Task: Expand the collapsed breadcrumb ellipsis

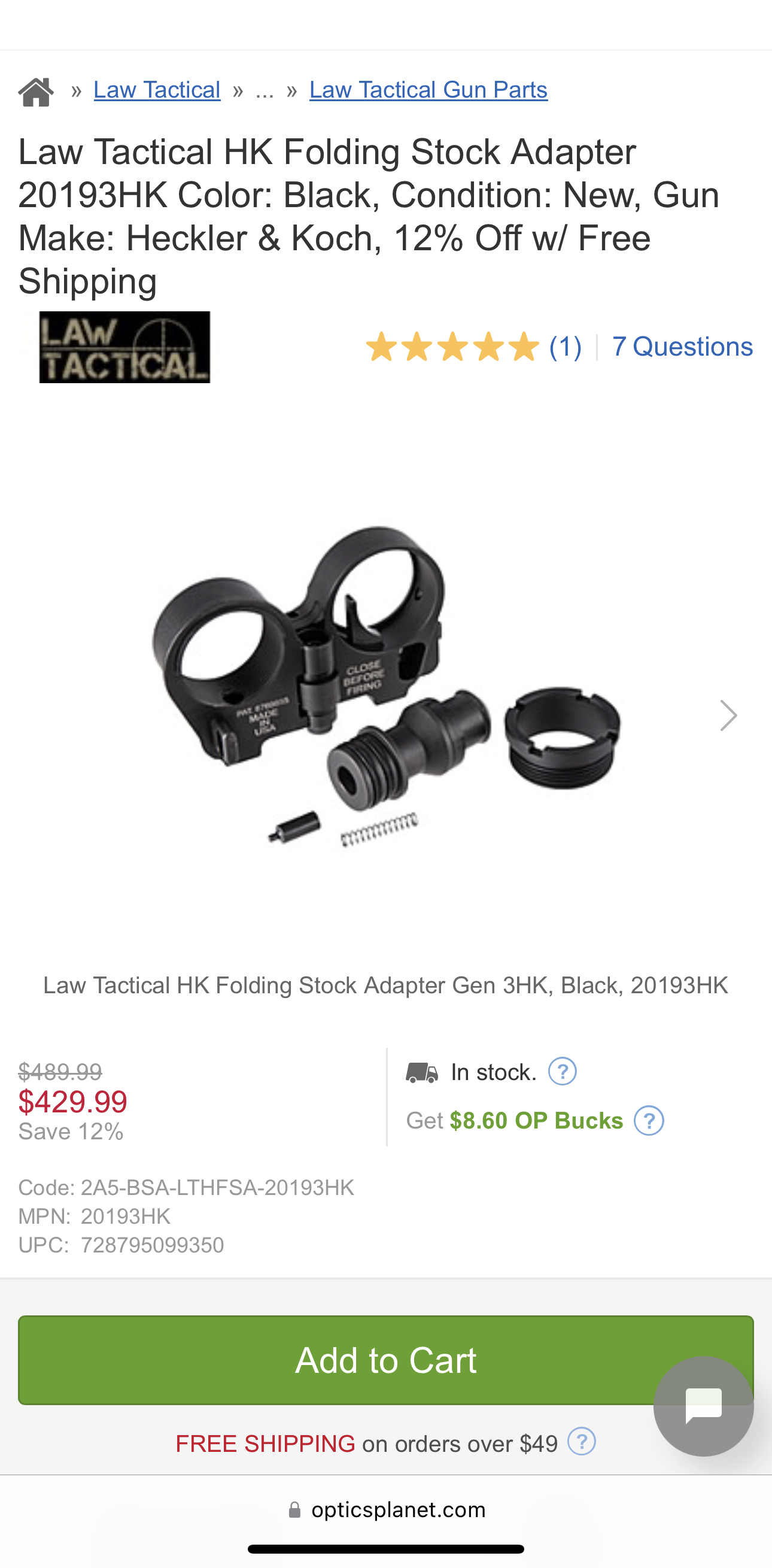Action: pyautogui.click(x=265, y=92)
